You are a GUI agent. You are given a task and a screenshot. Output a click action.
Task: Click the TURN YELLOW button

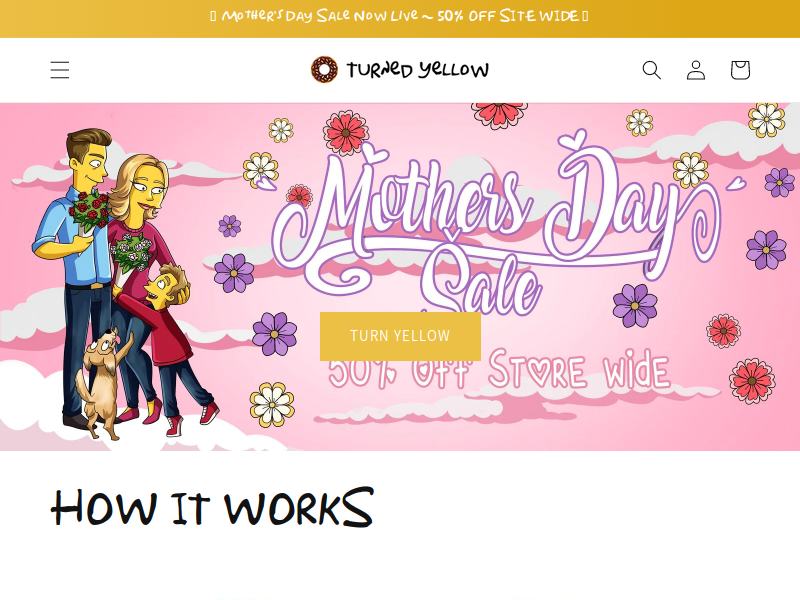pos(400,336)
